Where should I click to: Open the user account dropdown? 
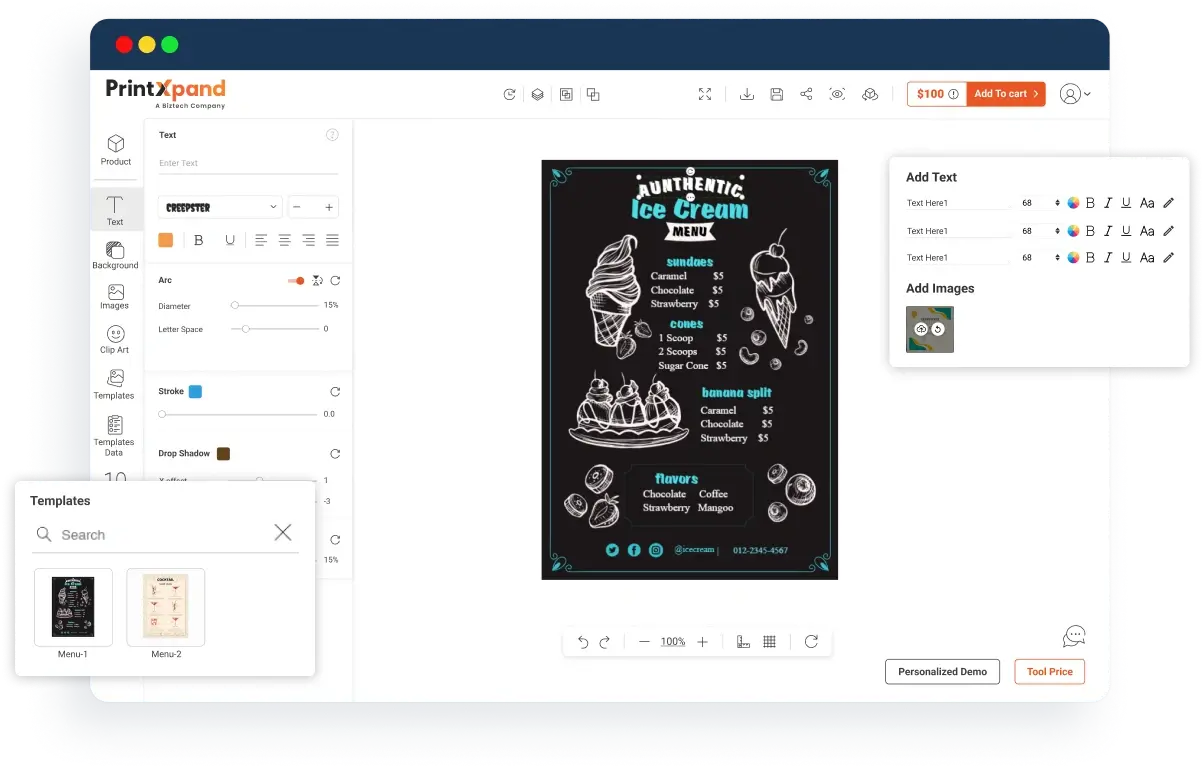(1075, 94)
